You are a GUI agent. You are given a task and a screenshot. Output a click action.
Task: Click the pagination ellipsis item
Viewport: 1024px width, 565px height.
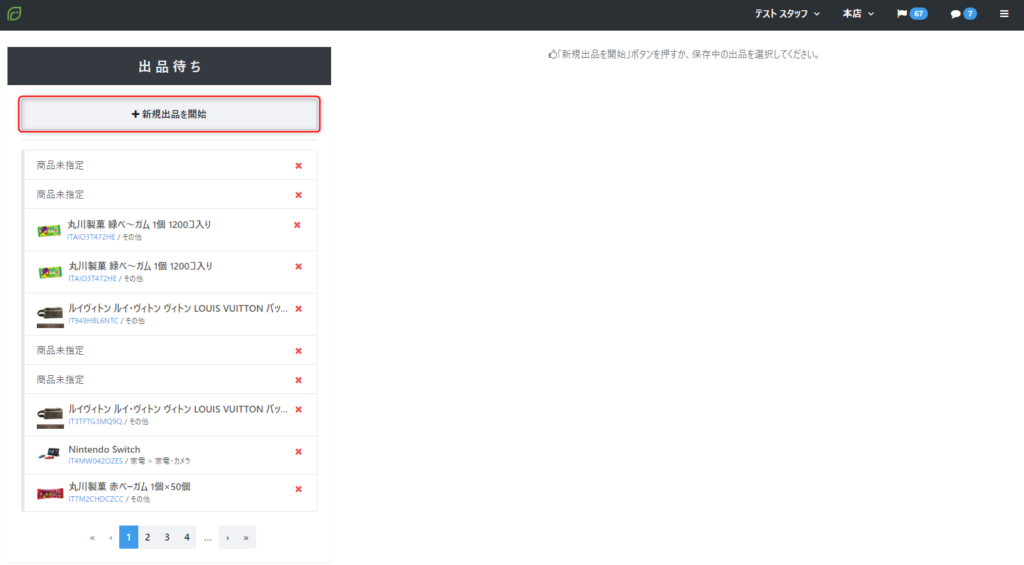tap(208, 538)
